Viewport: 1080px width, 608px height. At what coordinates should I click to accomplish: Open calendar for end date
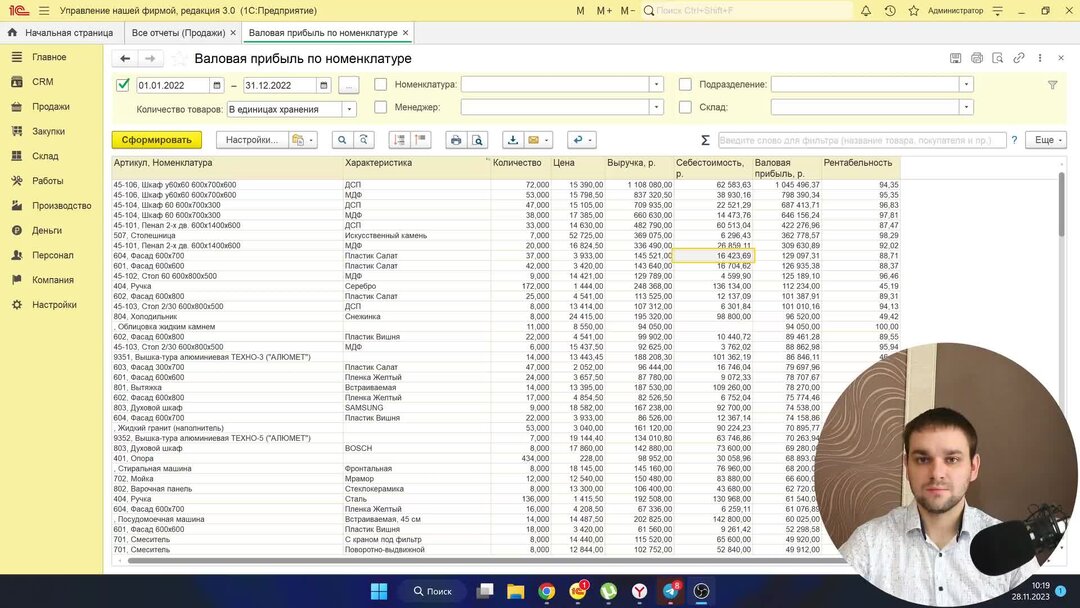click(323, 85)
